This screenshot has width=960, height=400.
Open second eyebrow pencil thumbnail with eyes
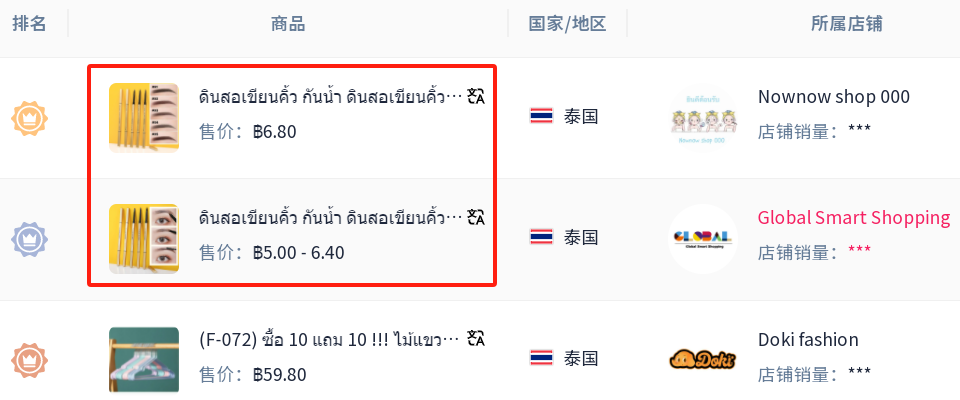point(144,239)
